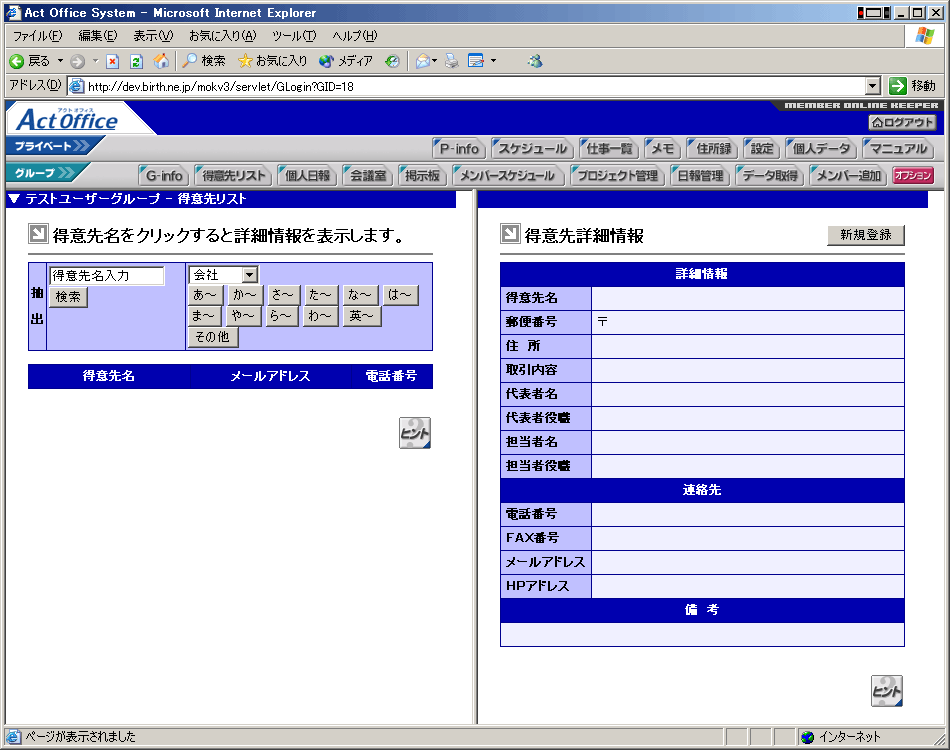Click the 得意先名入力 text field
Viewport: 950px width, 750px height.
106,276
